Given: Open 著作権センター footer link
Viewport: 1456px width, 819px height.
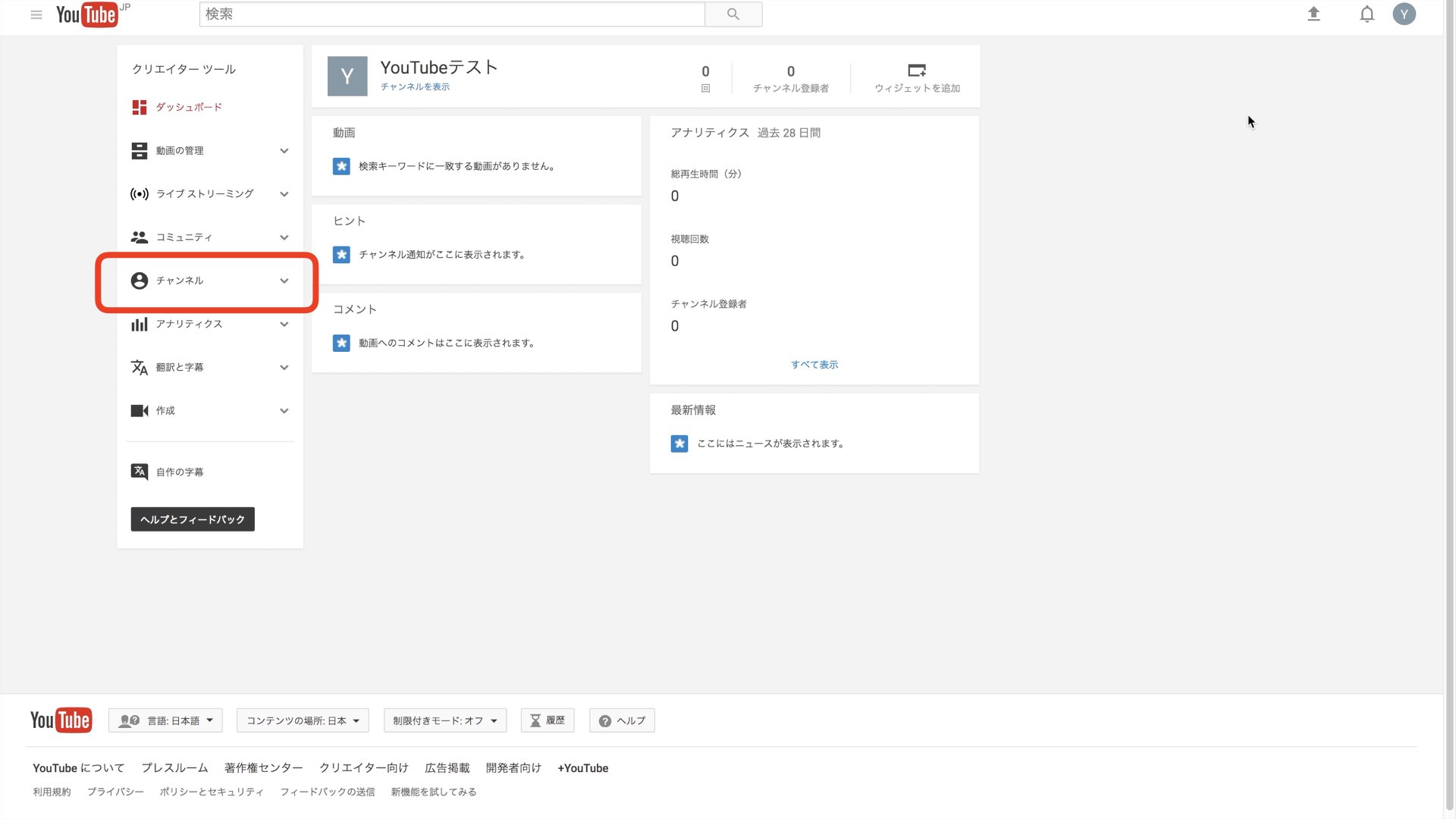Looking at the screenshot, I should pyautogui.click(x=263, y=768).
